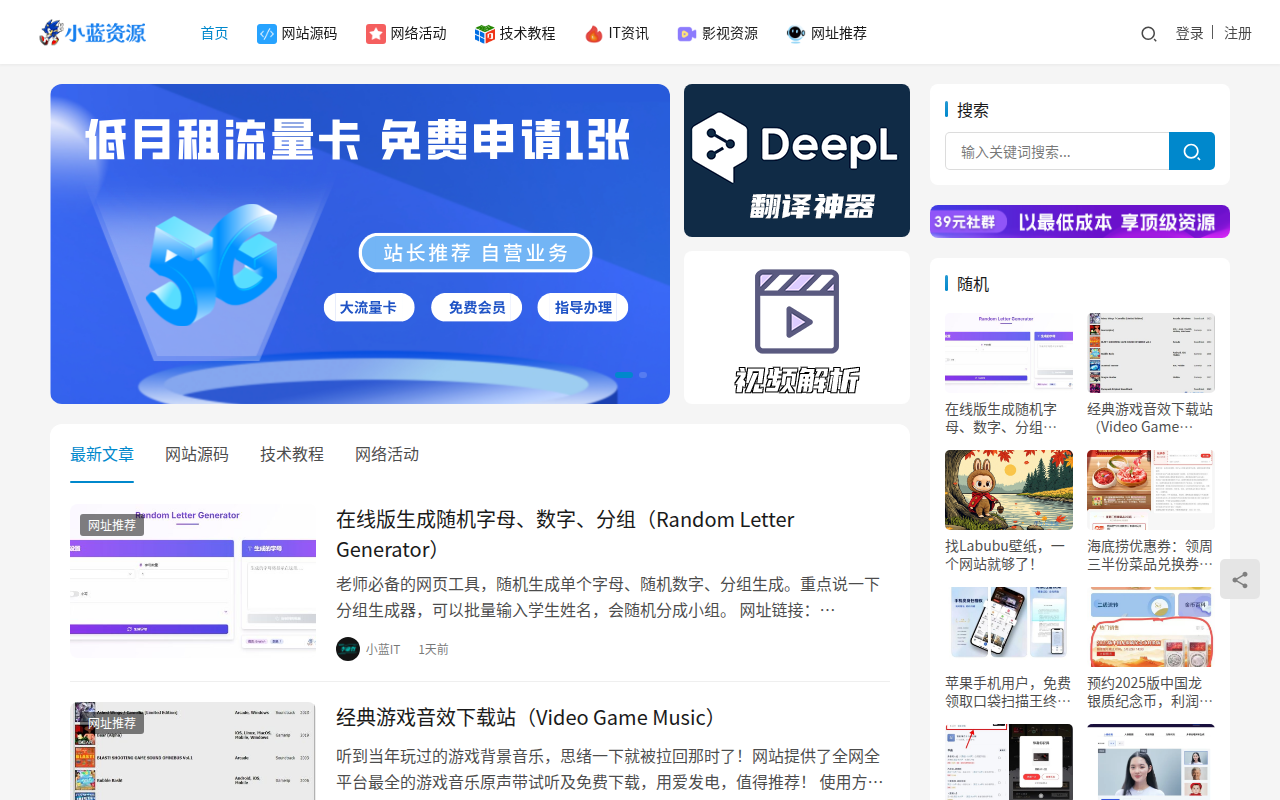Viewport: 1280px width, 800px height.
Task: Open sidebar thumbnail for 在线版生成随机字母
Action: pyautogui.click(x=1009, y=353)
